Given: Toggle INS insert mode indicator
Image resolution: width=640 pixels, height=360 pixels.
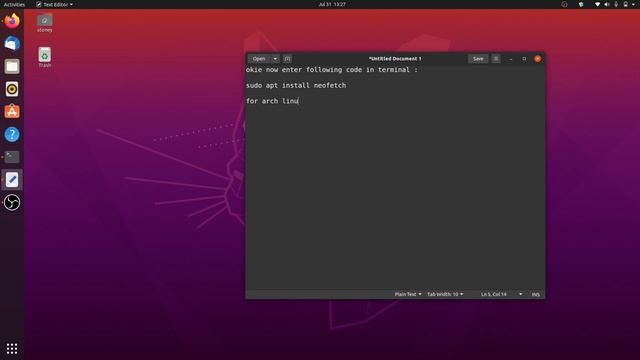Looking at the screenshot, I should (x=536, y=294).
